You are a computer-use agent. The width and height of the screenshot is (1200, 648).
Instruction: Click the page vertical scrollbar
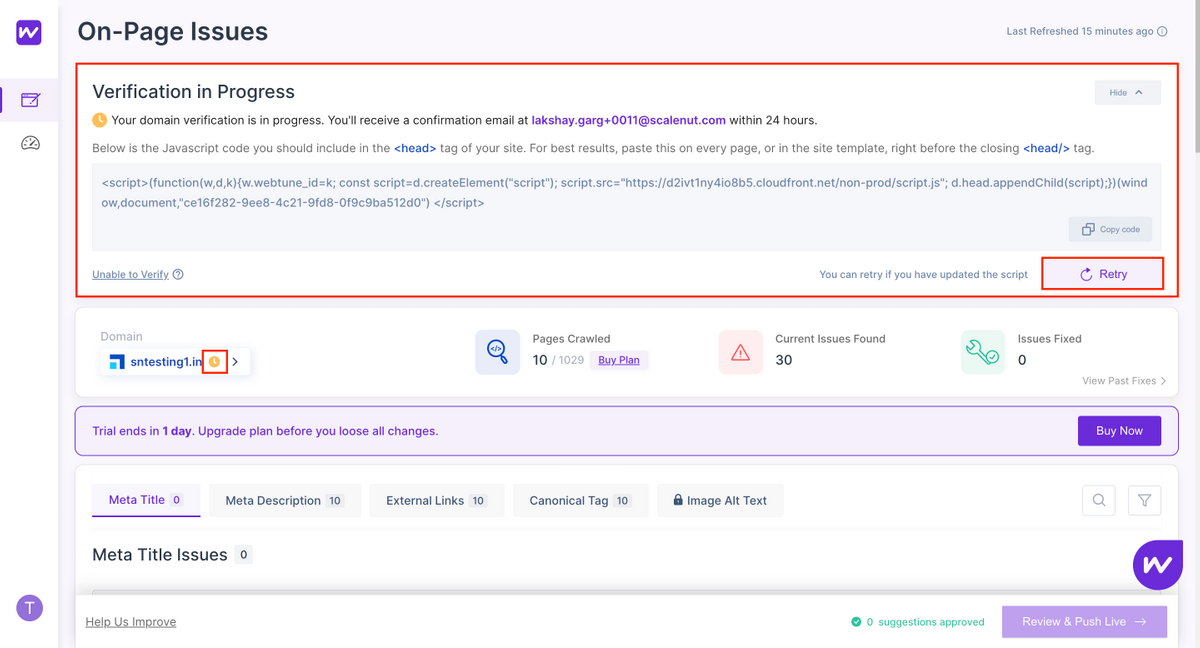pyautogui.click(x=1195, y=76)
